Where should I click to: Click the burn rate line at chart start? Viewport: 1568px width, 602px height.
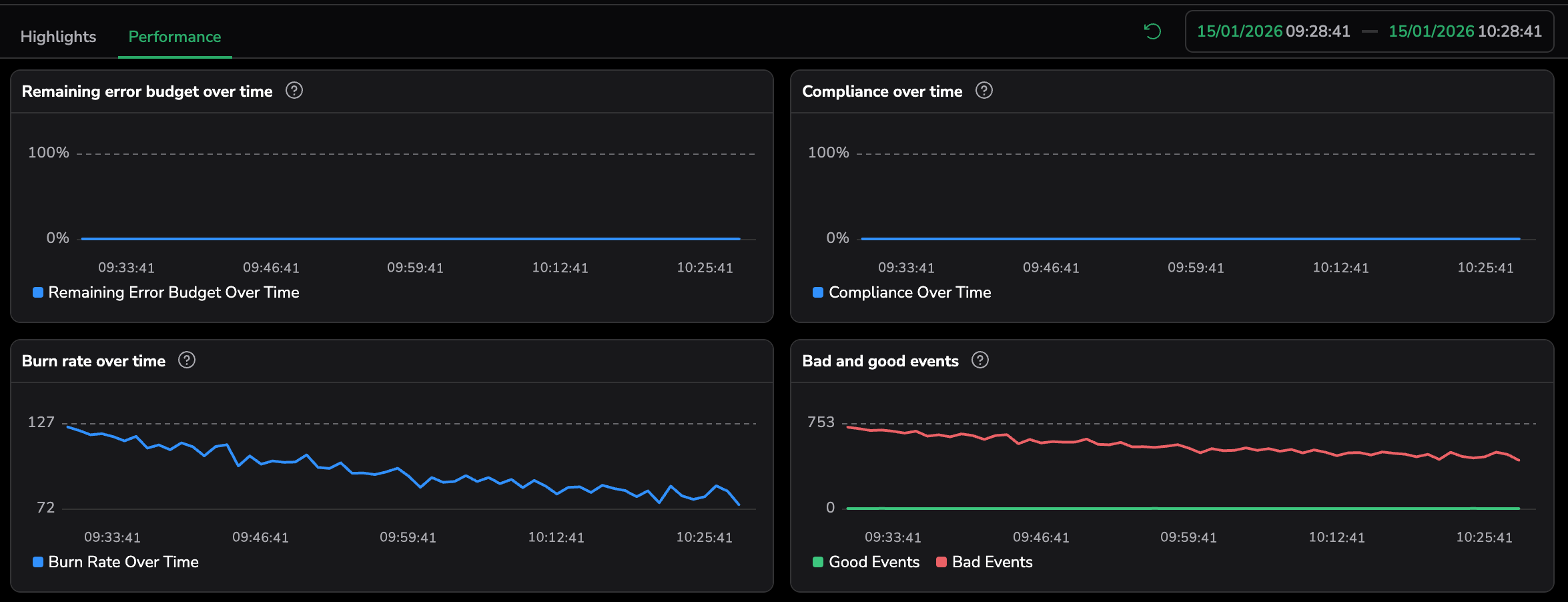[x=68, y=426]
